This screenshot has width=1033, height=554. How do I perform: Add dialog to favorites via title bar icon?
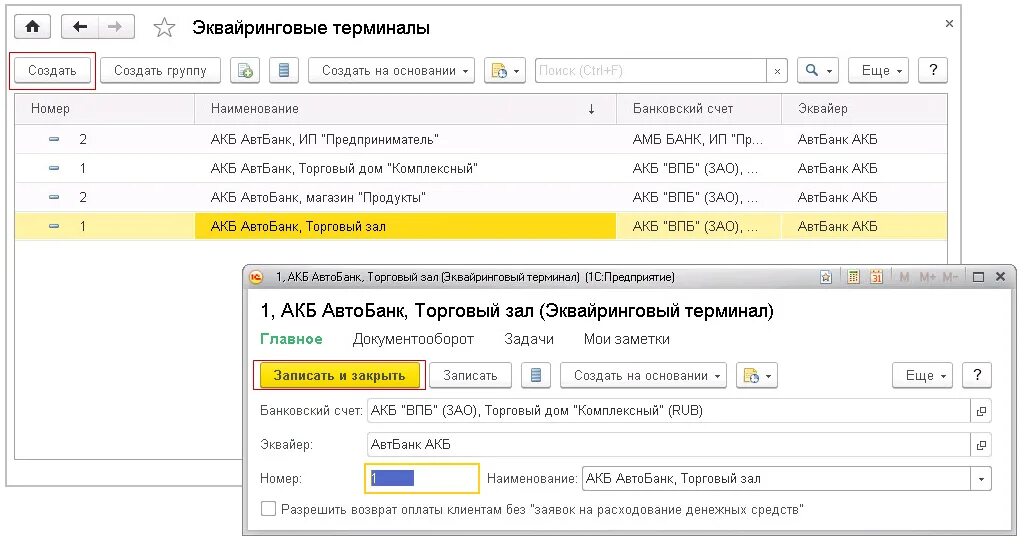[x=825, y=277]
